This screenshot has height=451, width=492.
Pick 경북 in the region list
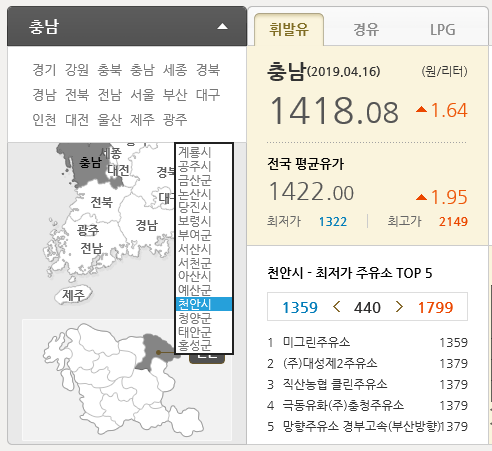[208, 70]
